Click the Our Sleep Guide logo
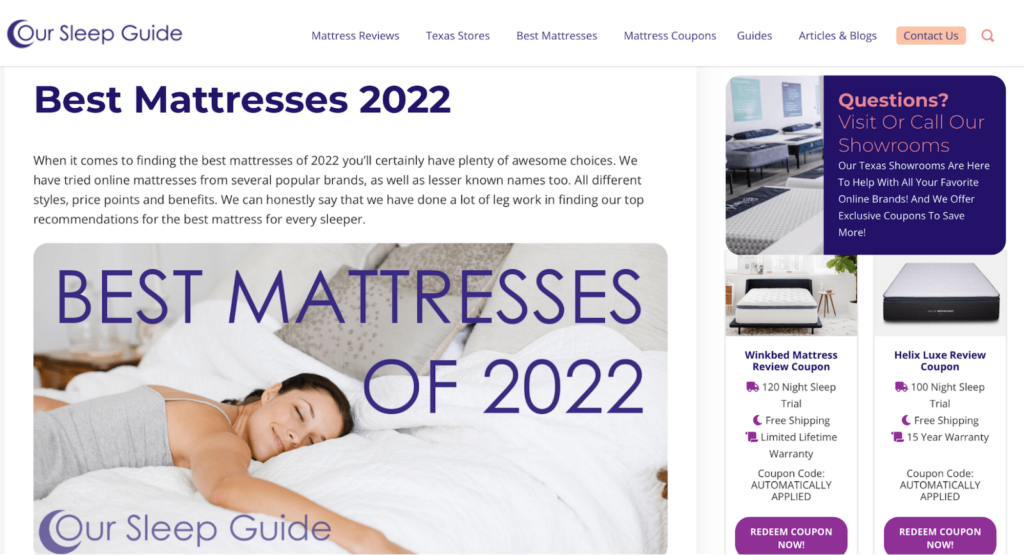1024x555 pixels. [x=95, y=33]
